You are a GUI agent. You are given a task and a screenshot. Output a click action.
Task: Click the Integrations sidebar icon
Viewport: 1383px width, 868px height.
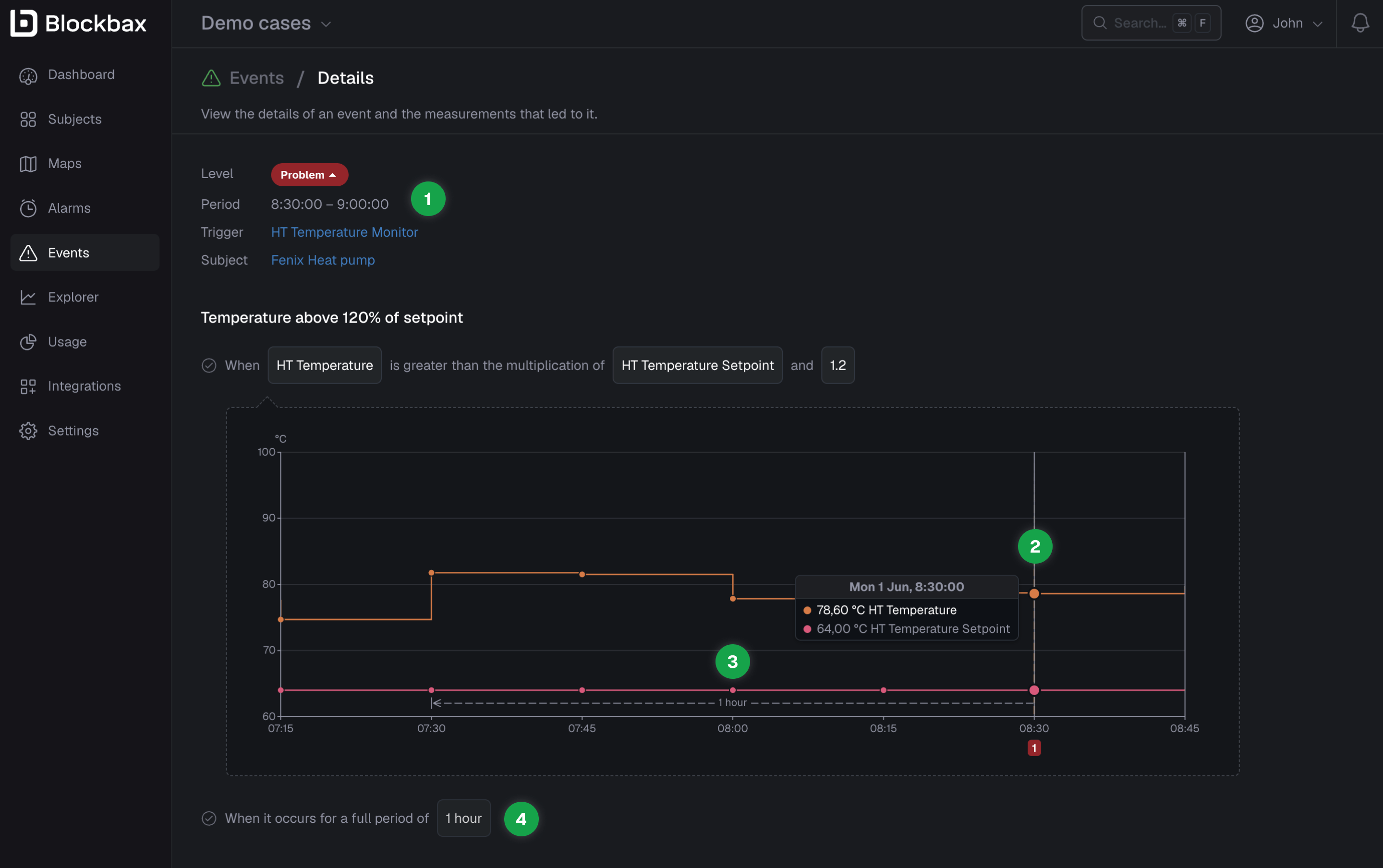[28, 386]
